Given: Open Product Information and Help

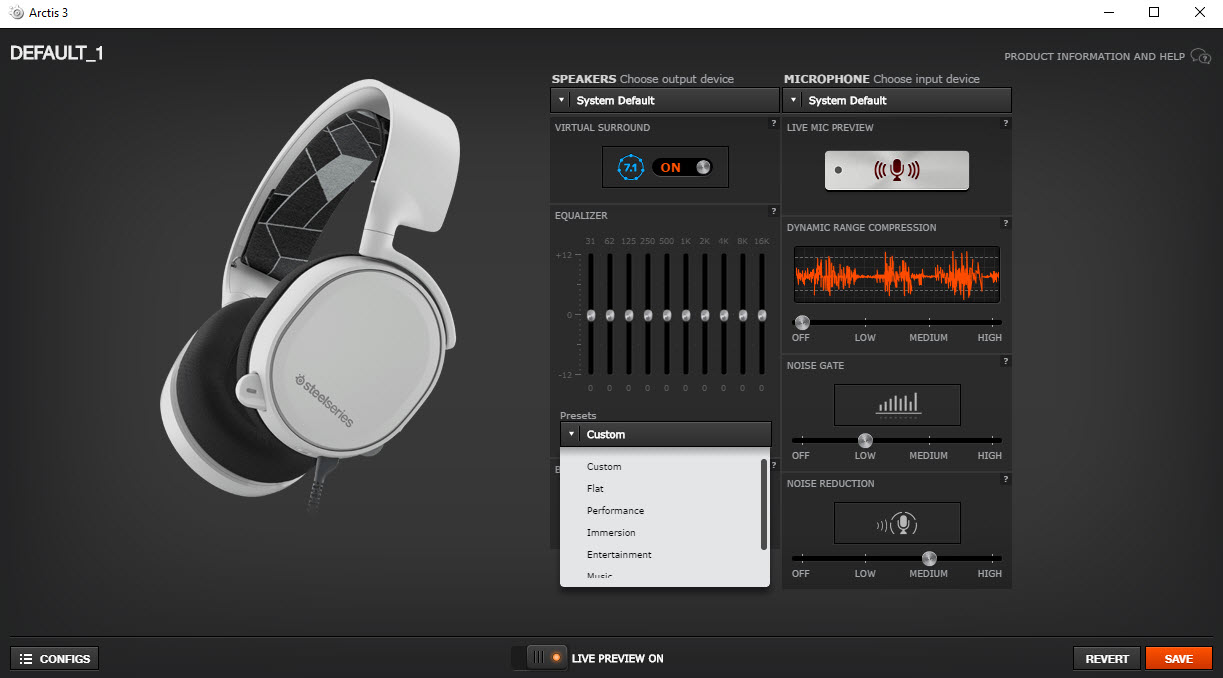Looking at the screenshot, I should coord(1094,57).
